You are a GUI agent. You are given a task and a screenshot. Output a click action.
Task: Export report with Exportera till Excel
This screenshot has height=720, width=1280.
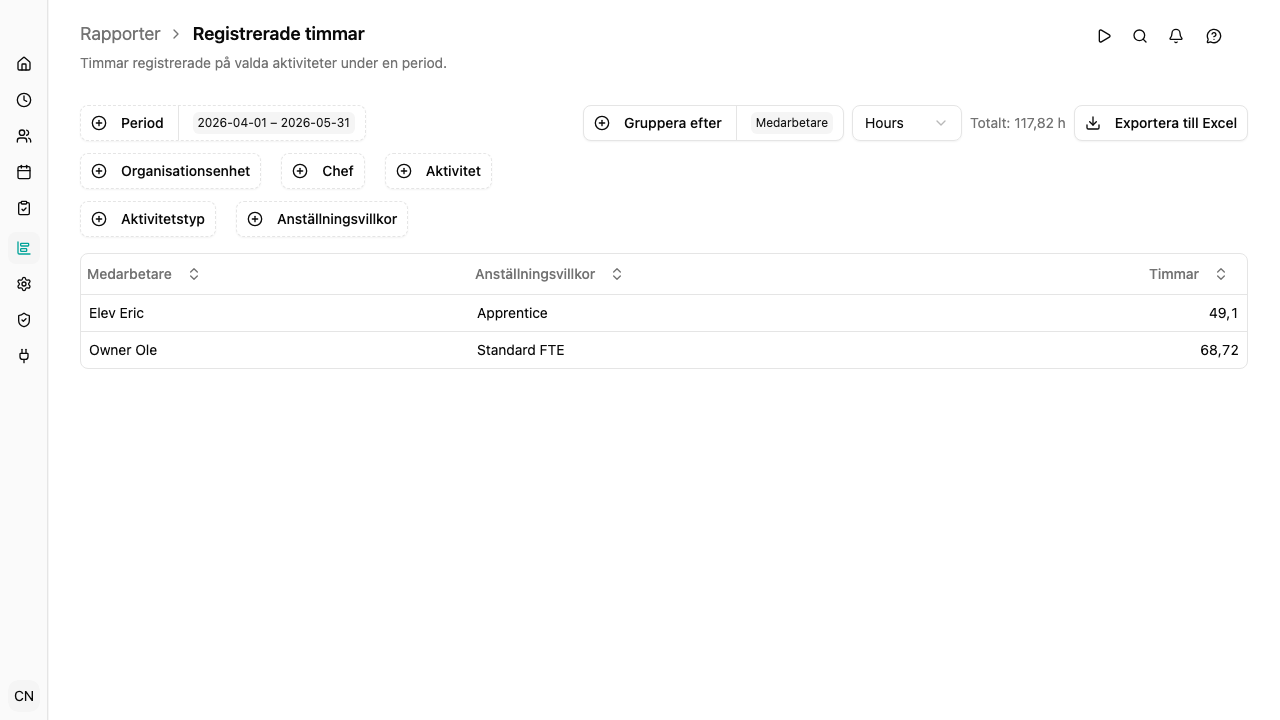coord(1161,123)
